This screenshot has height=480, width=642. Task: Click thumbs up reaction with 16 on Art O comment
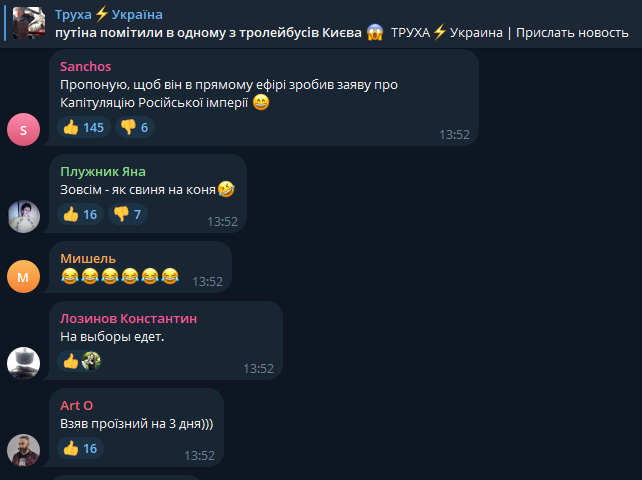point(80,448)
